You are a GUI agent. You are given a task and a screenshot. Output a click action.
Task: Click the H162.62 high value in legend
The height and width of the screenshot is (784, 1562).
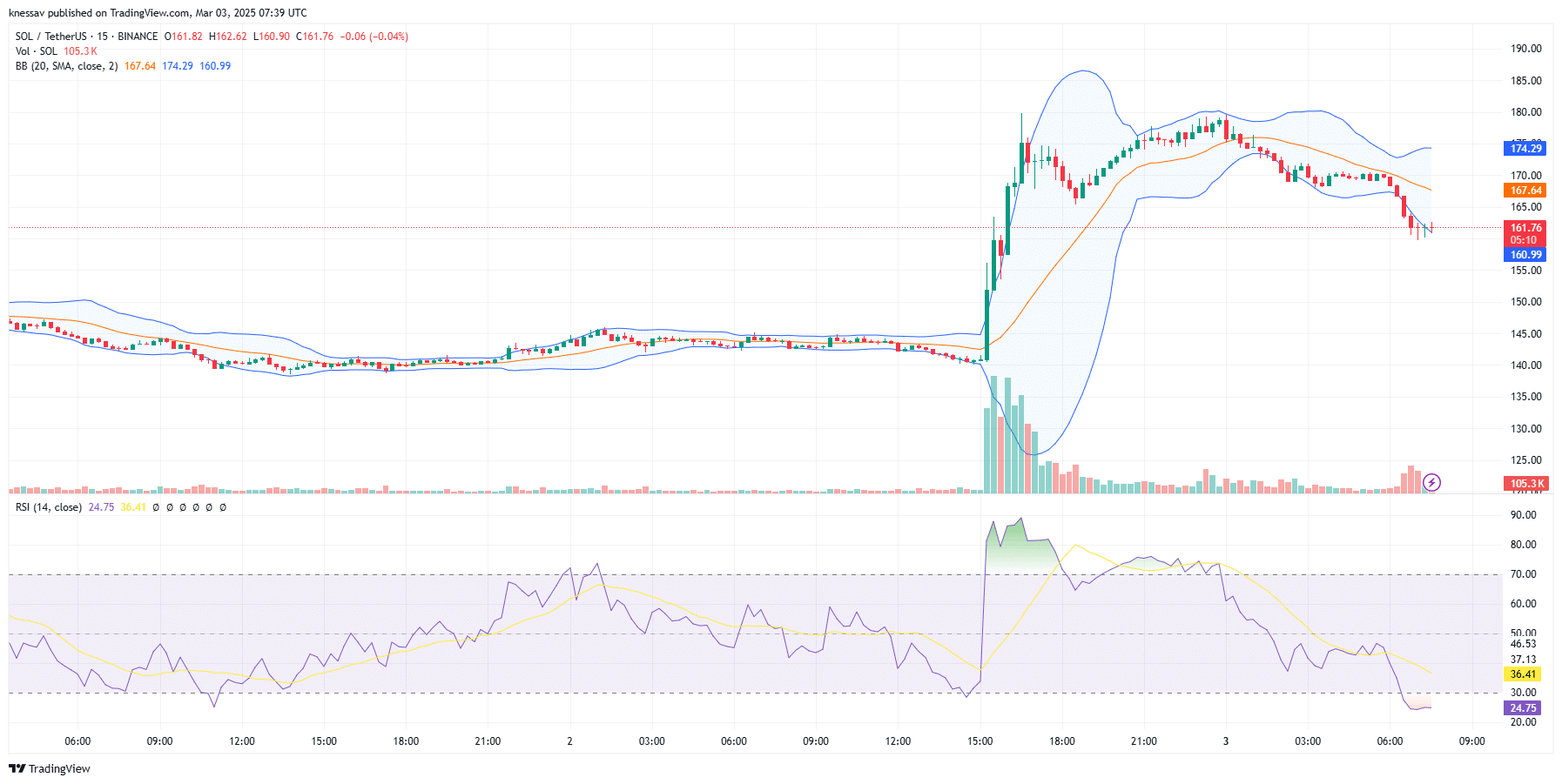[x=227, y=37]
